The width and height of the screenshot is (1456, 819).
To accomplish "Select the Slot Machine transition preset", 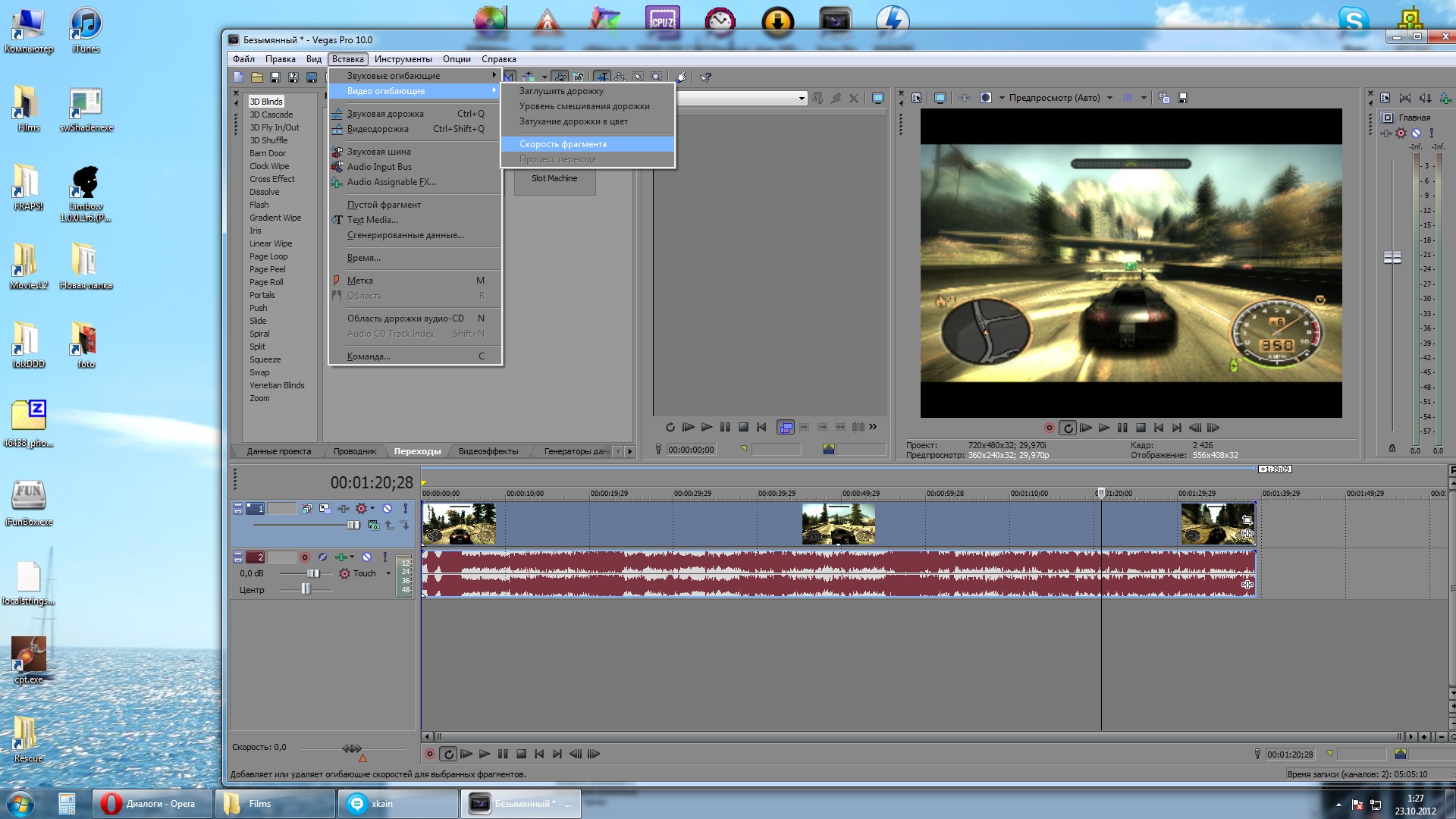I will coord(554,179).
